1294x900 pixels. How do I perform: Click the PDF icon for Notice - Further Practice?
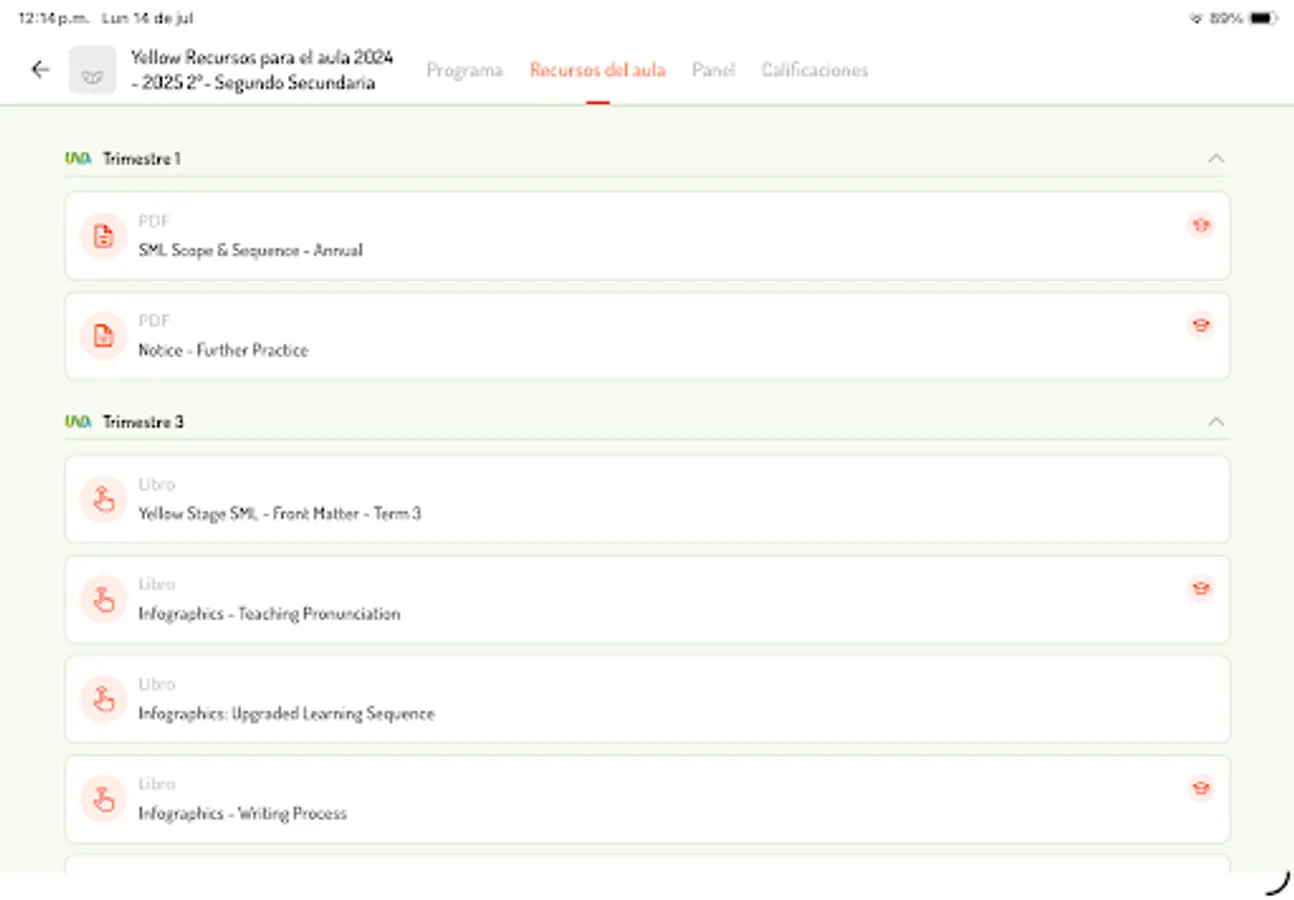[x=103, y=335]
